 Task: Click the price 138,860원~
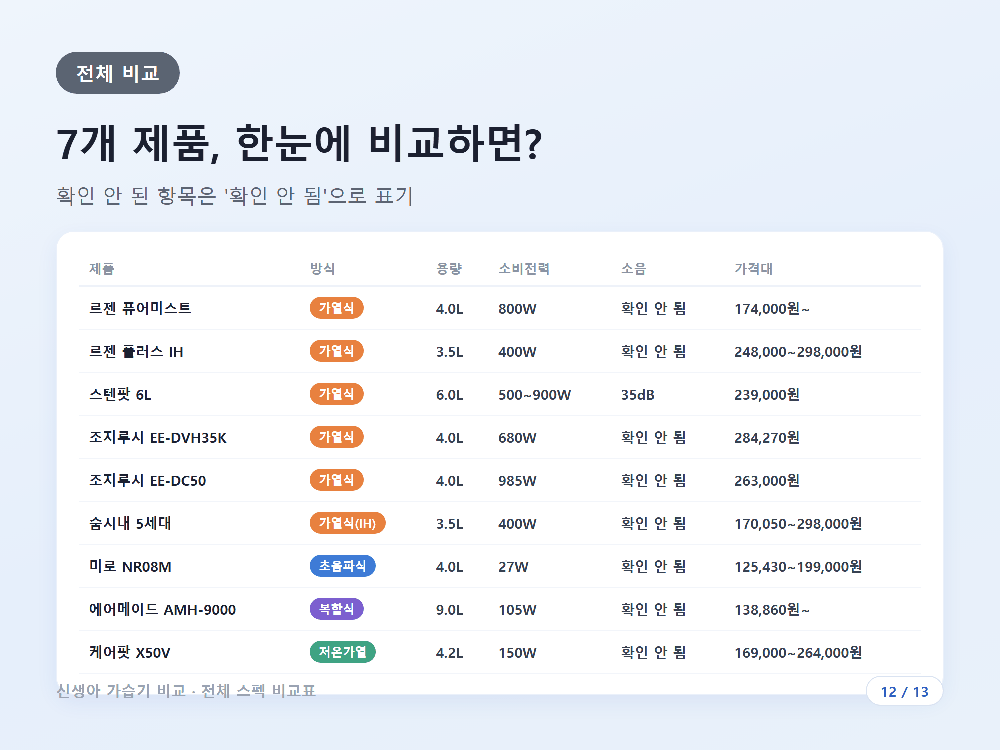point(772,610)
